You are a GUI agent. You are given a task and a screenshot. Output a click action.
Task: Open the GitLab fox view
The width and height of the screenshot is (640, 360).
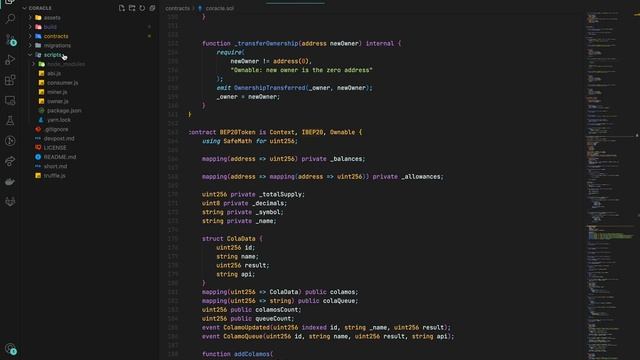coord(10,202)
